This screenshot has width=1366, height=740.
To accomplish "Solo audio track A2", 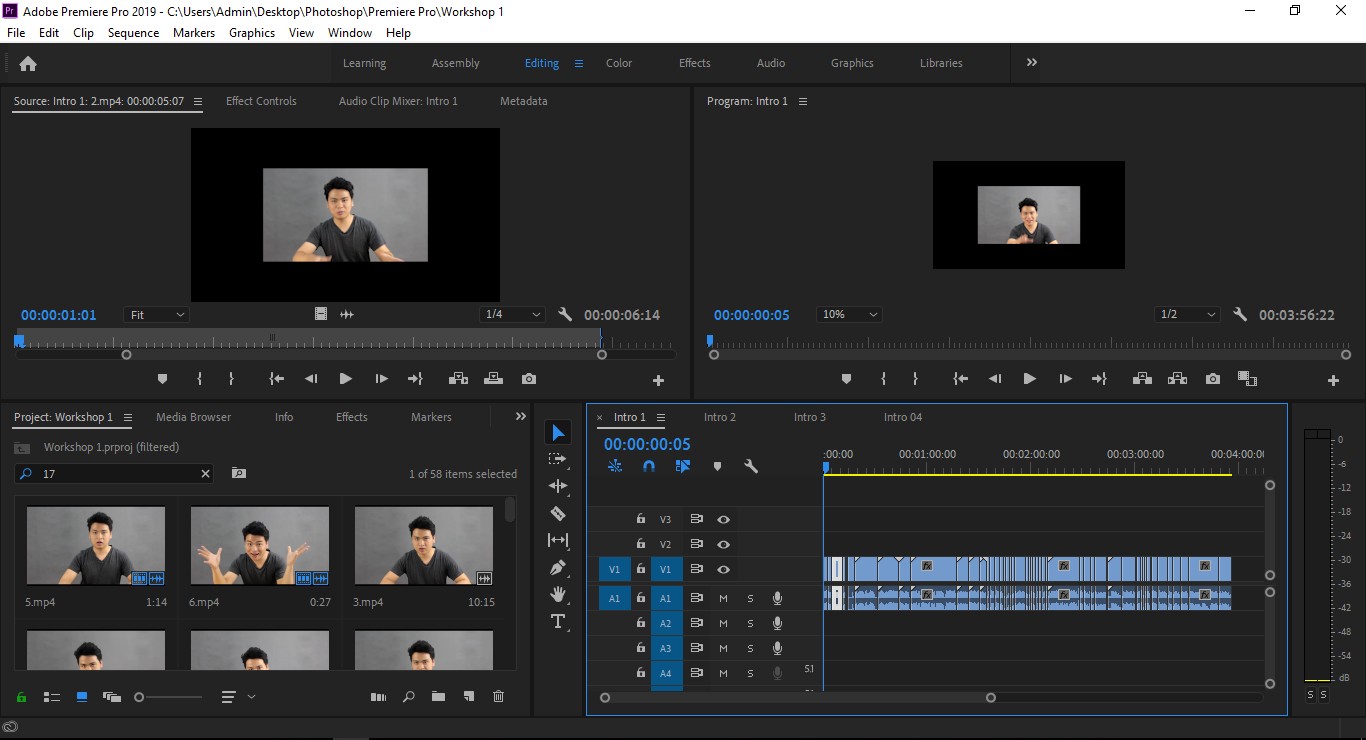I will pyautogui.click(x=750, y=623).
